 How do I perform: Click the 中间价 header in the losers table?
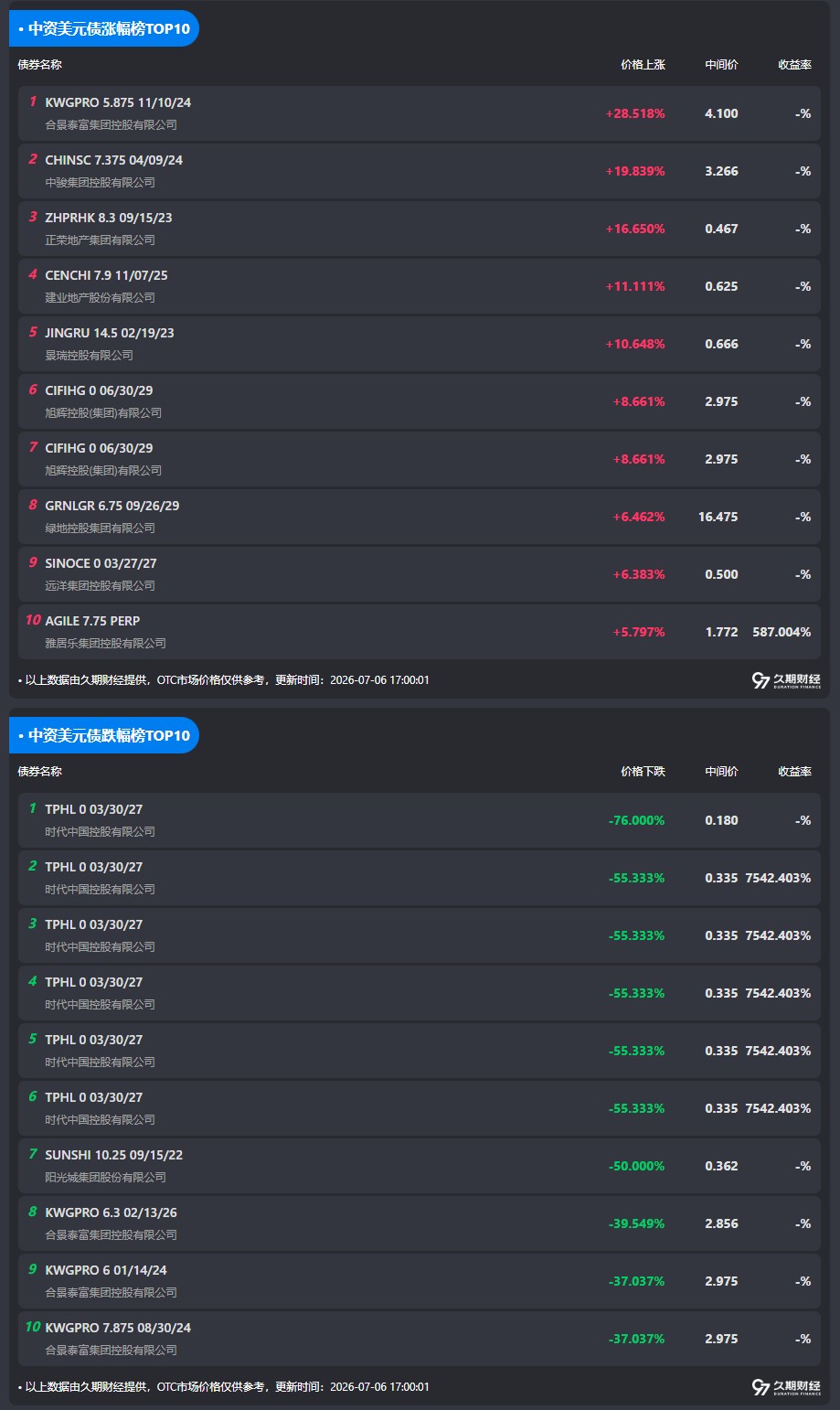[721, 772]
